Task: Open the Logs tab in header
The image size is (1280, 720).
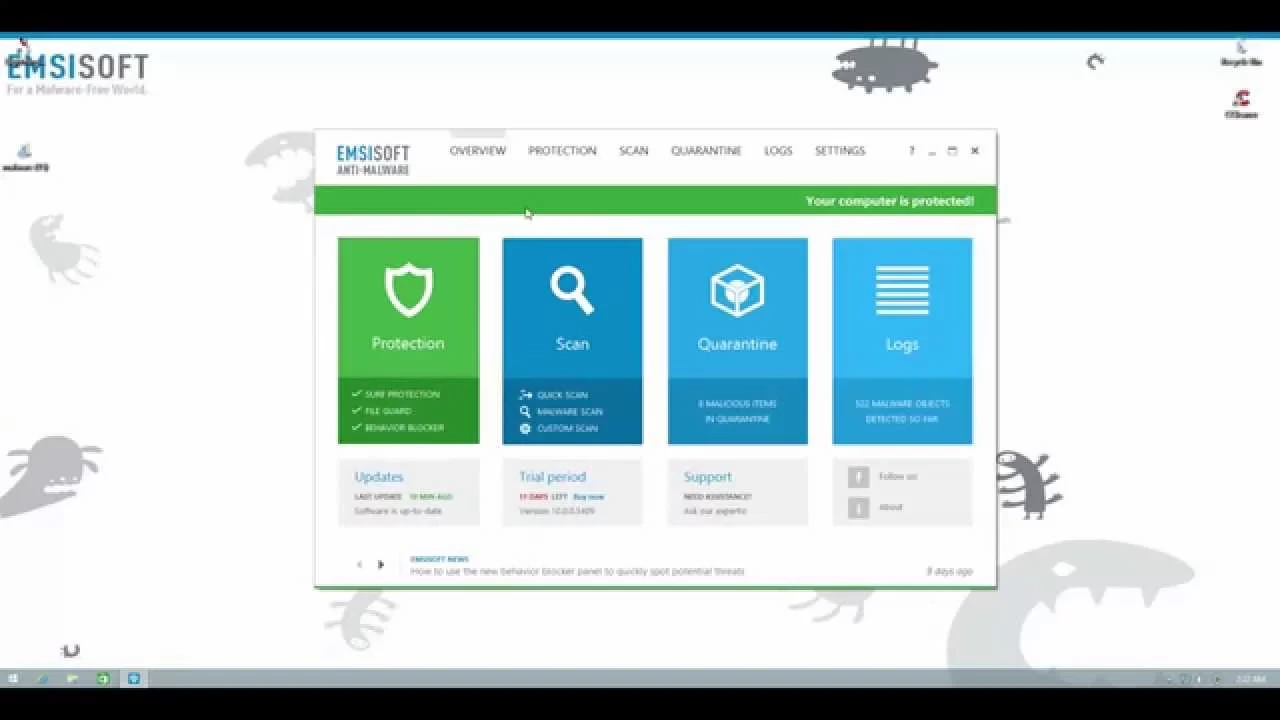Action: click(x=778, y=151)
